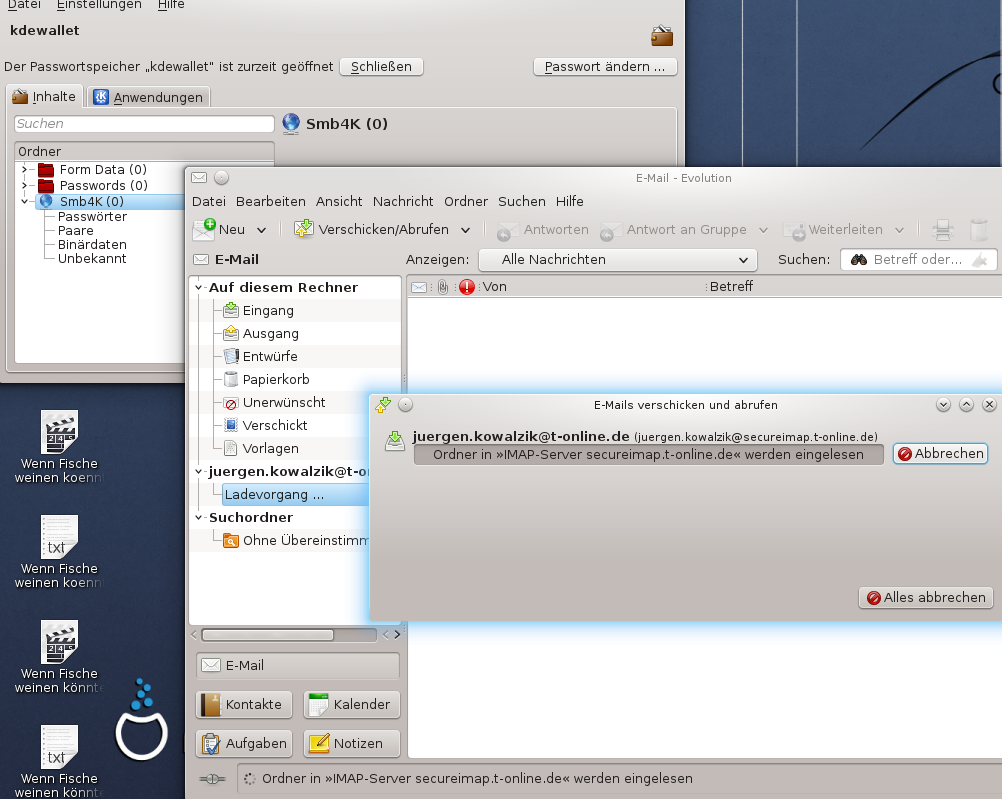Viewport: 1002px width, 799px height.
Task: Sort by read status envelope column
Action: pos(419,287)
